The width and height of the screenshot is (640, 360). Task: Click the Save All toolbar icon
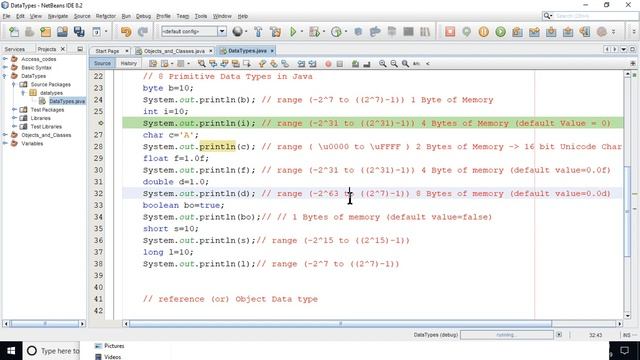point(79,32)
